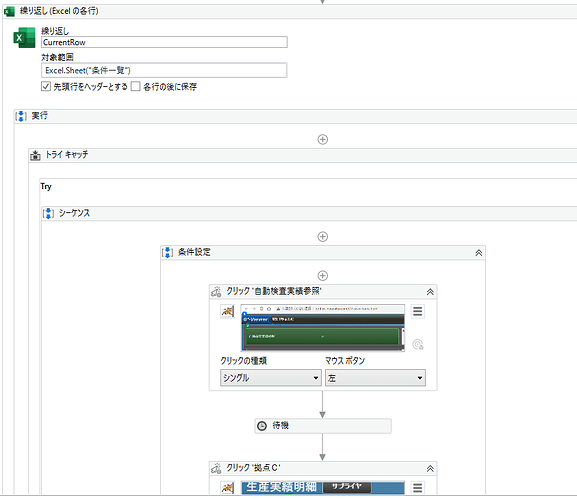Screen dimensions: 577x500
Task: Collapse the クリック '自動検査実績参照' activity
Action: (x=430, y=292)
